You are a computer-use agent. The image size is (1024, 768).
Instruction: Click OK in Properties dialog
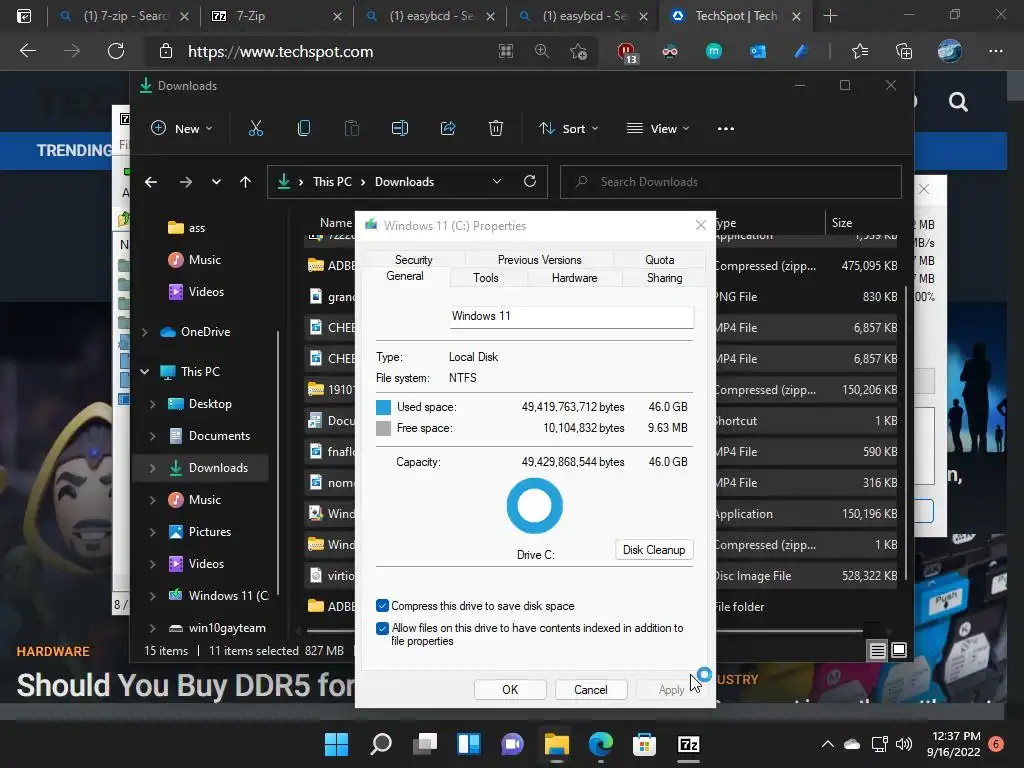(x=510, y=690)
